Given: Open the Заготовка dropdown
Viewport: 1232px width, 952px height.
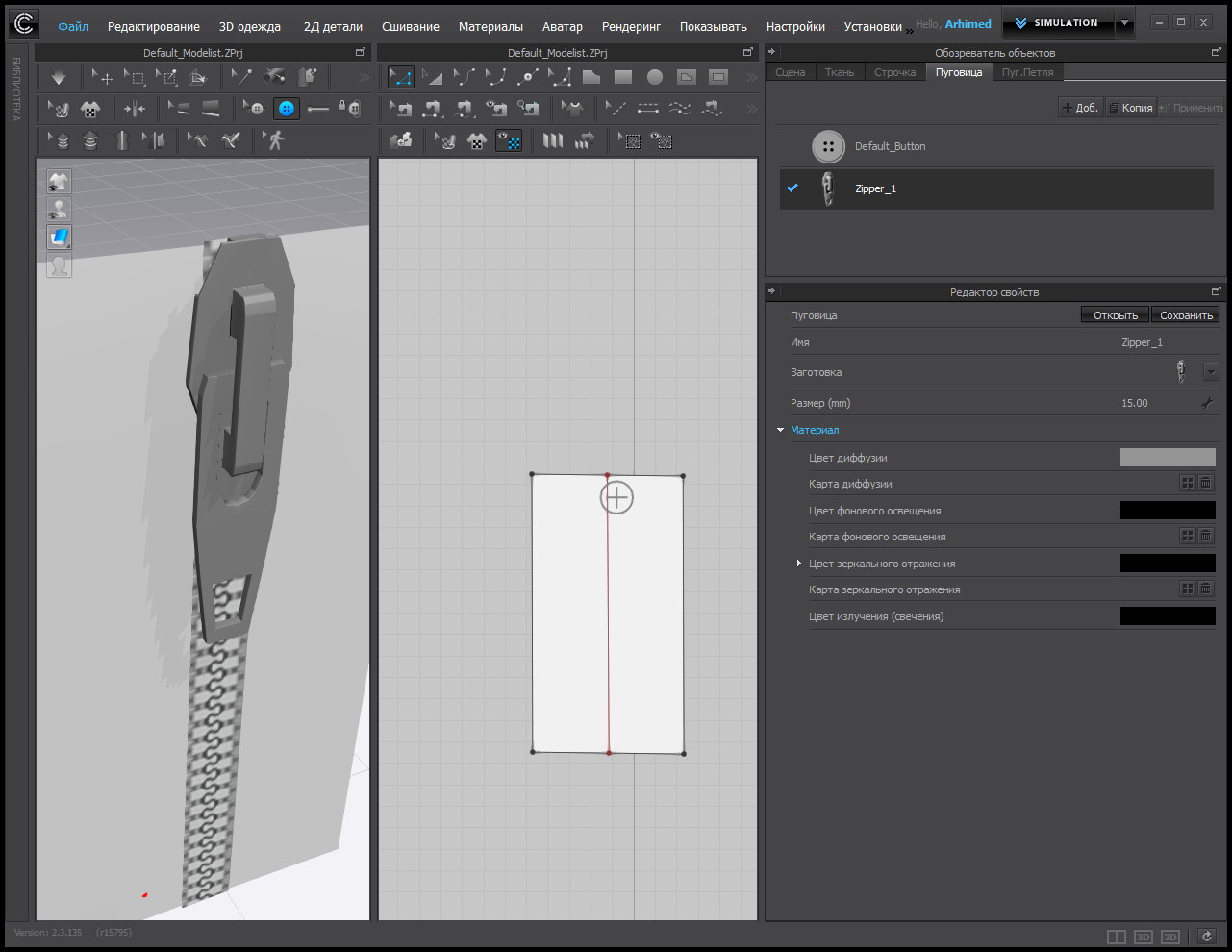Looking at the screenshot, I should tap(1211, 372).
